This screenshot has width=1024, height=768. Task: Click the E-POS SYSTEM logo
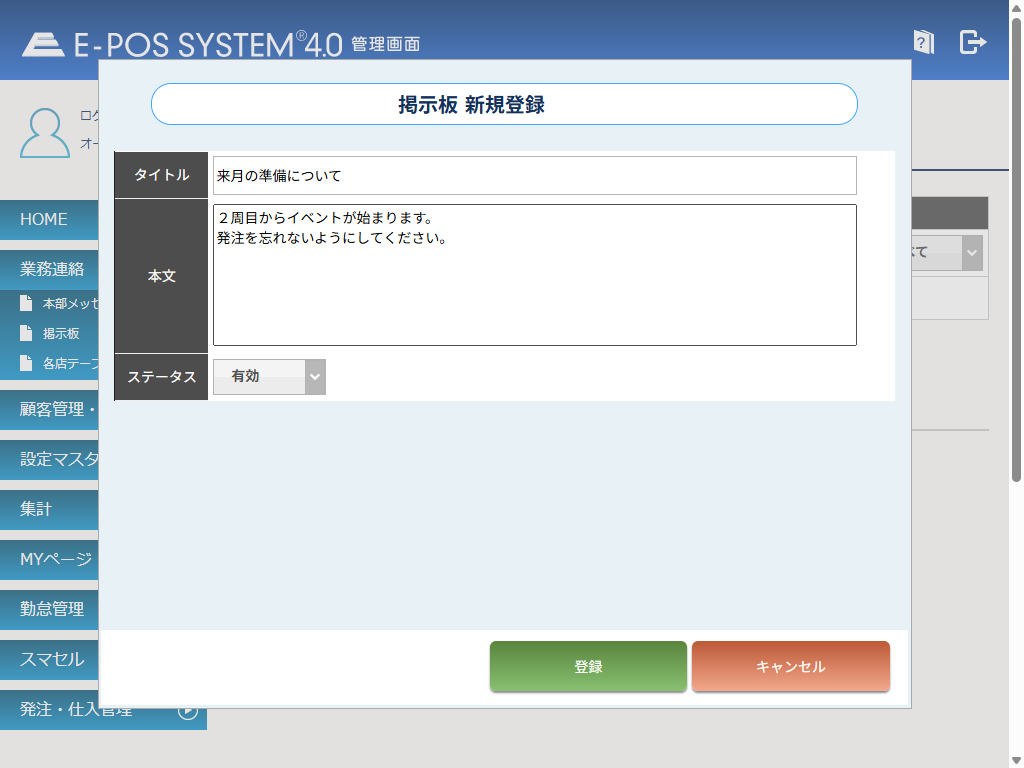182,44
